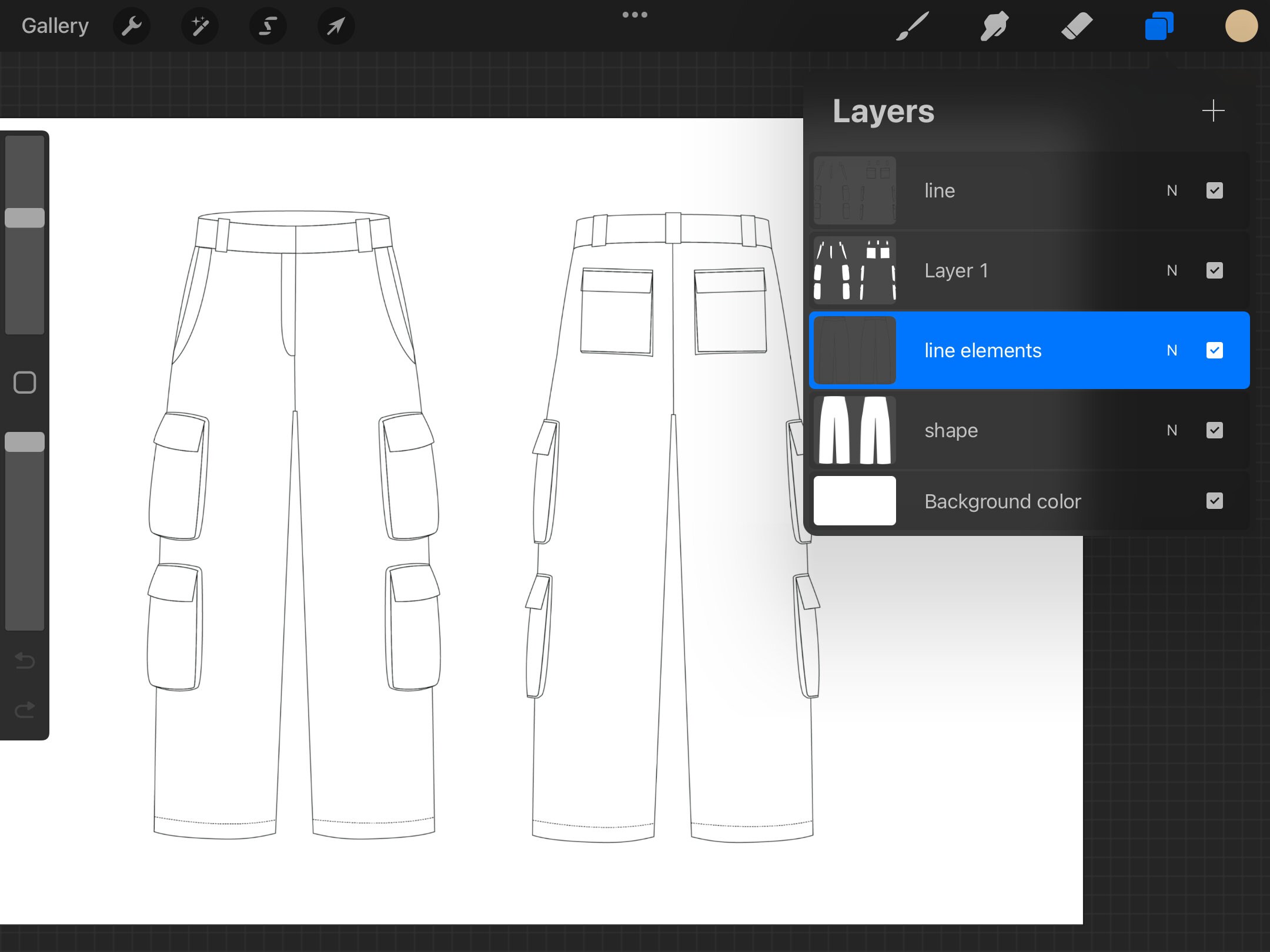Activate the Transform arrow tool
1270x952 pixels.
click(335, 25)
